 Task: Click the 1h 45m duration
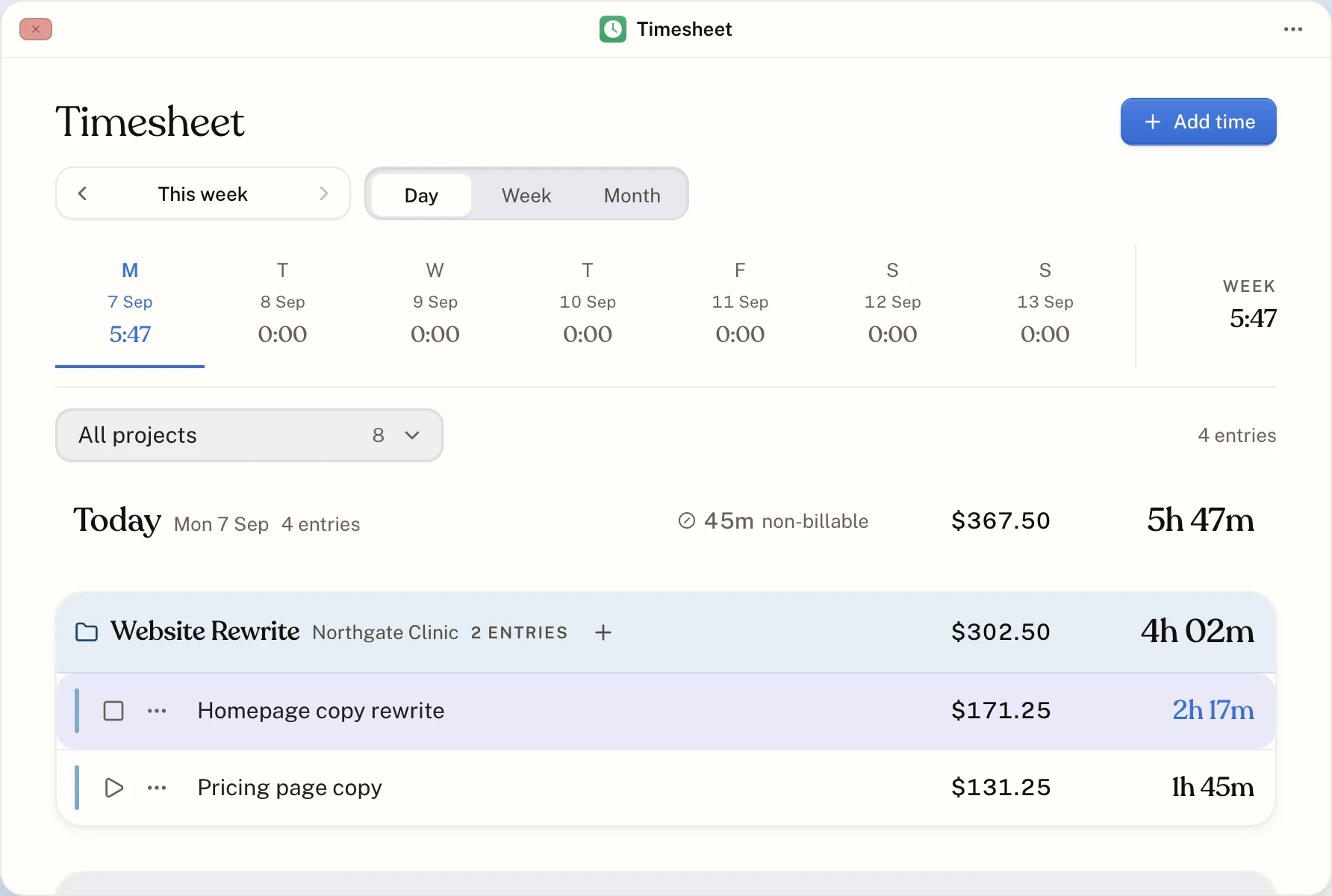pos(1213,787)
